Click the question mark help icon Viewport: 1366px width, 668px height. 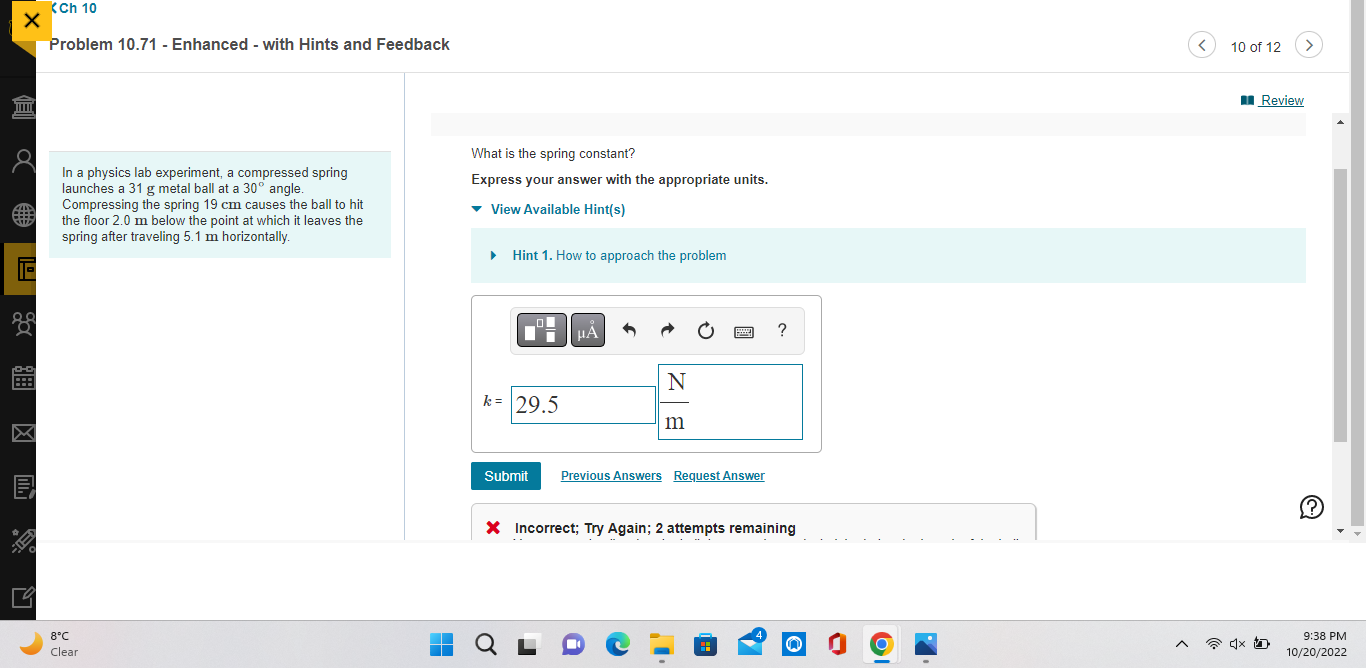pyautogui.click(x=781, y=330)
